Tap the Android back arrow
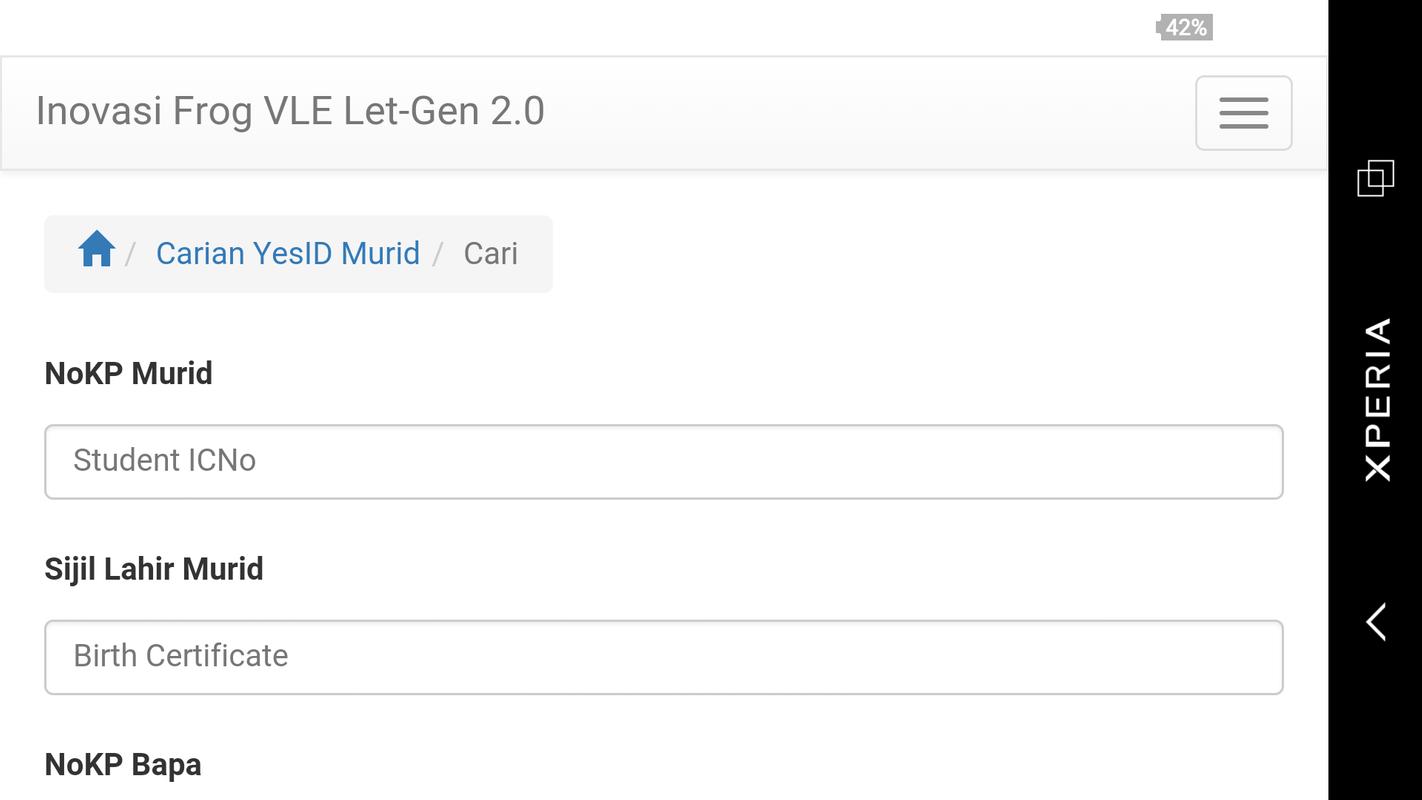Viewport: 1422px width, 800px height. coord(1376,621)
